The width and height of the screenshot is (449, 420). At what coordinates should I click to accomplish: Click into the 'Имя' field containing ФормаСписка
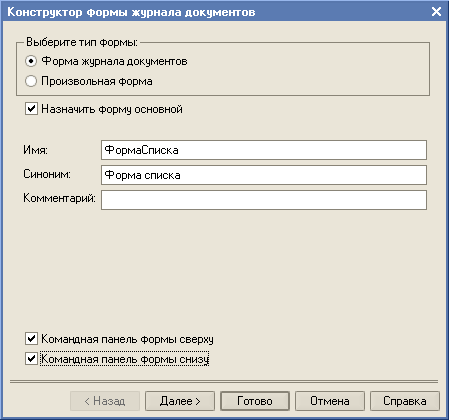(264, 150)
